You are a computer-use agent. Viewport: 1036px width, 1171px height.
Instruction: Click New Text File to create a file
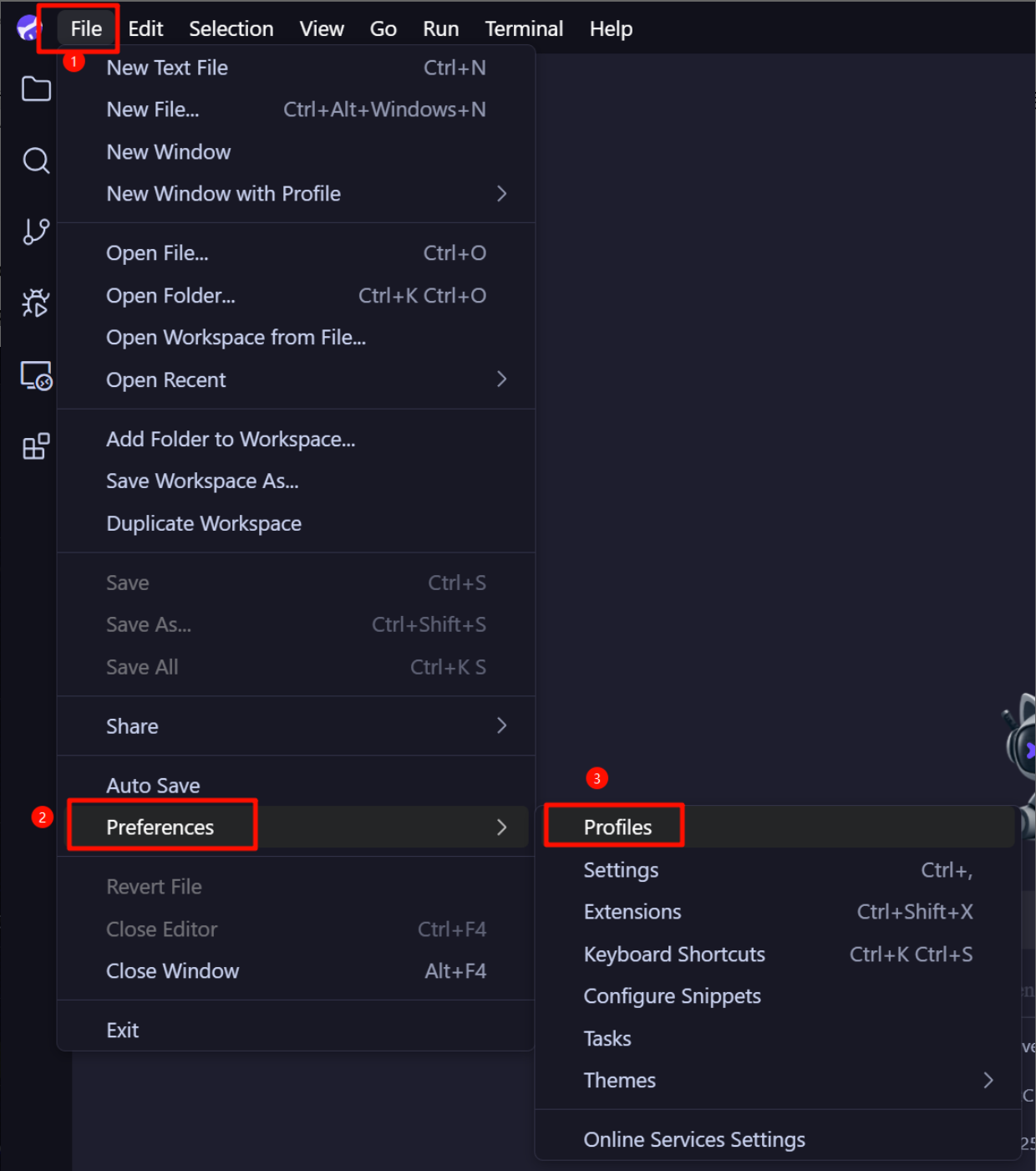(x=167, y=67)
